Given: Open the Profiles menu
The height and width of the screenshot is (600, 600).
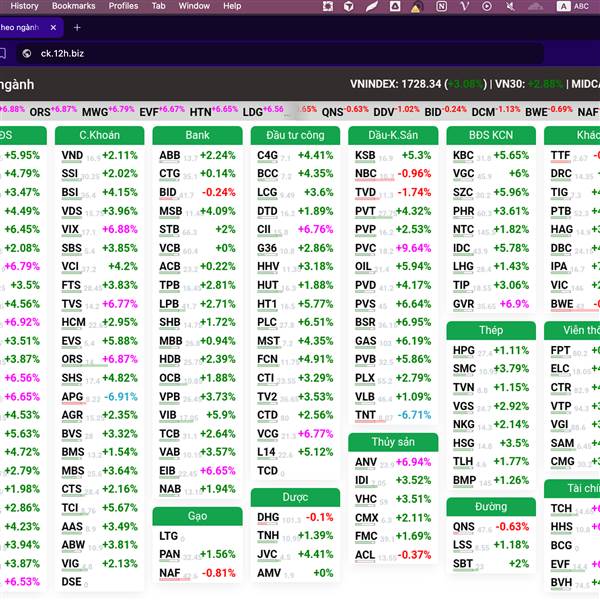Looking at the screenshot, I should [x=123, y=6].
